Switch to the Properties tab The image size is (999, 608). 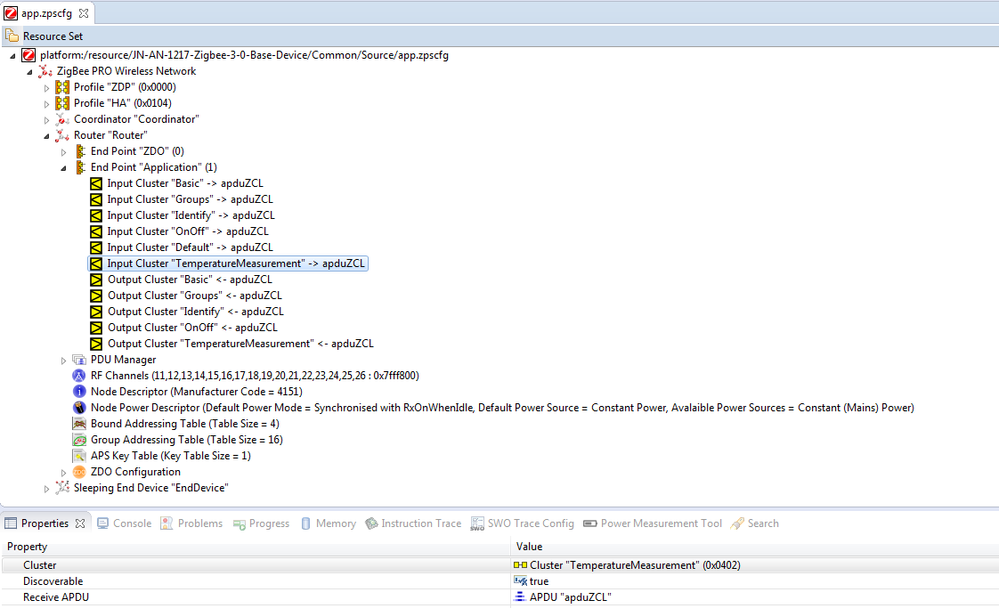point(45,523)
